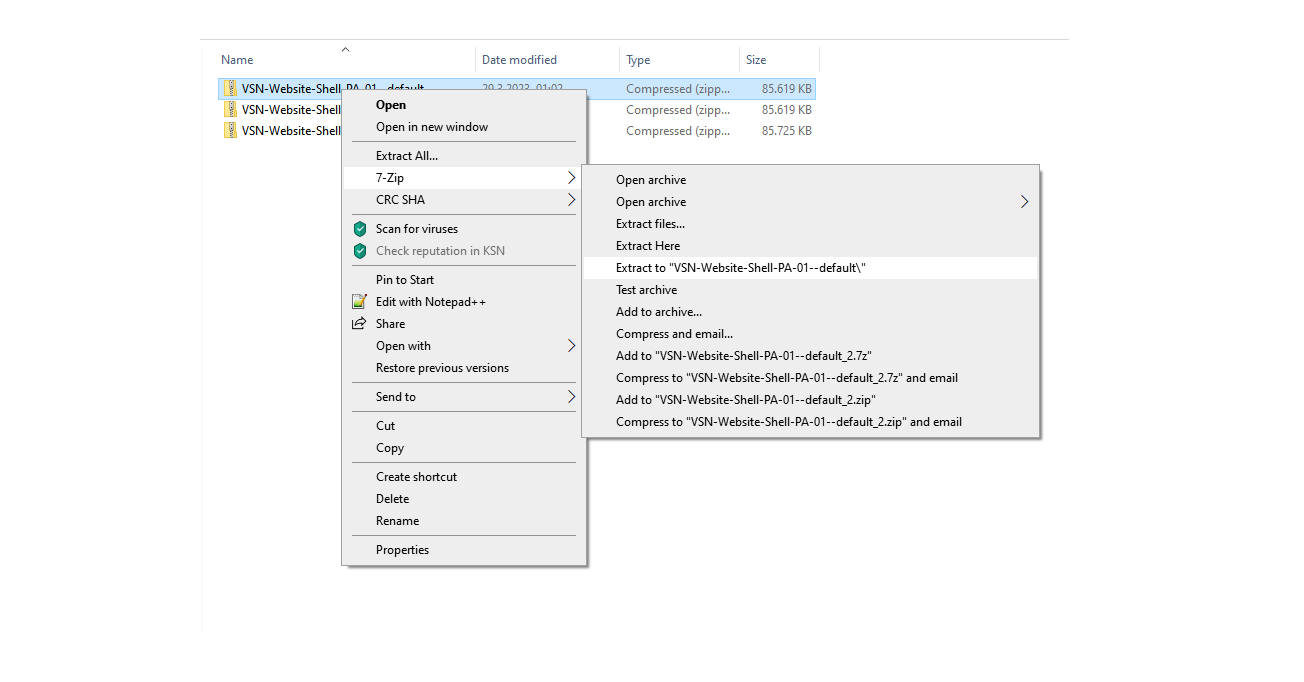
Task: Click the Notepad++ icon in the context menu
Action: point(360,302)
